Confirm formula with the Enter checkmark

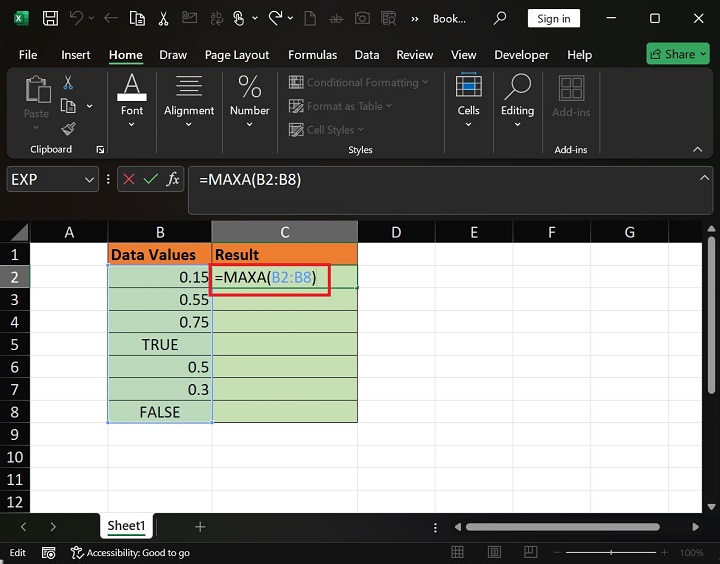(x=151, y=179)
